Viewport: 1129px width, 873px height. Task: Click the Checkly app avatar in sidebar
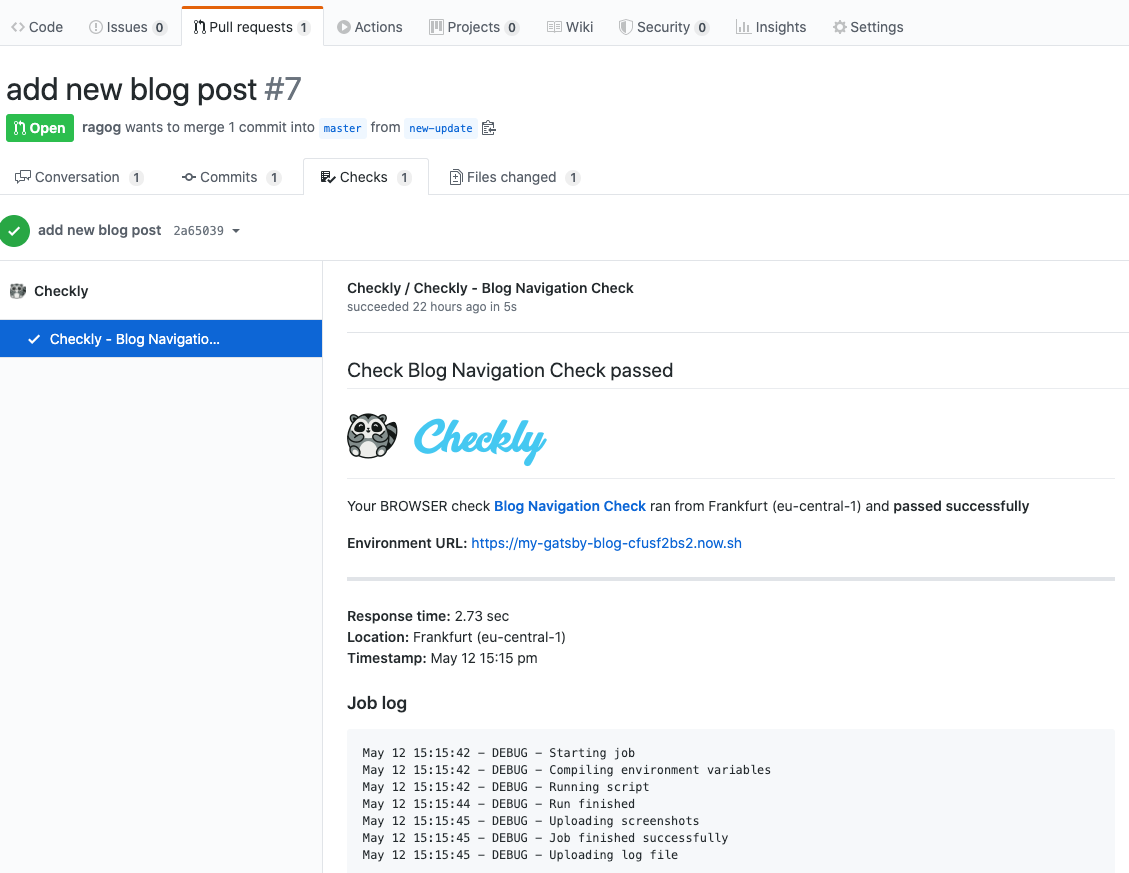click(17, 290)
